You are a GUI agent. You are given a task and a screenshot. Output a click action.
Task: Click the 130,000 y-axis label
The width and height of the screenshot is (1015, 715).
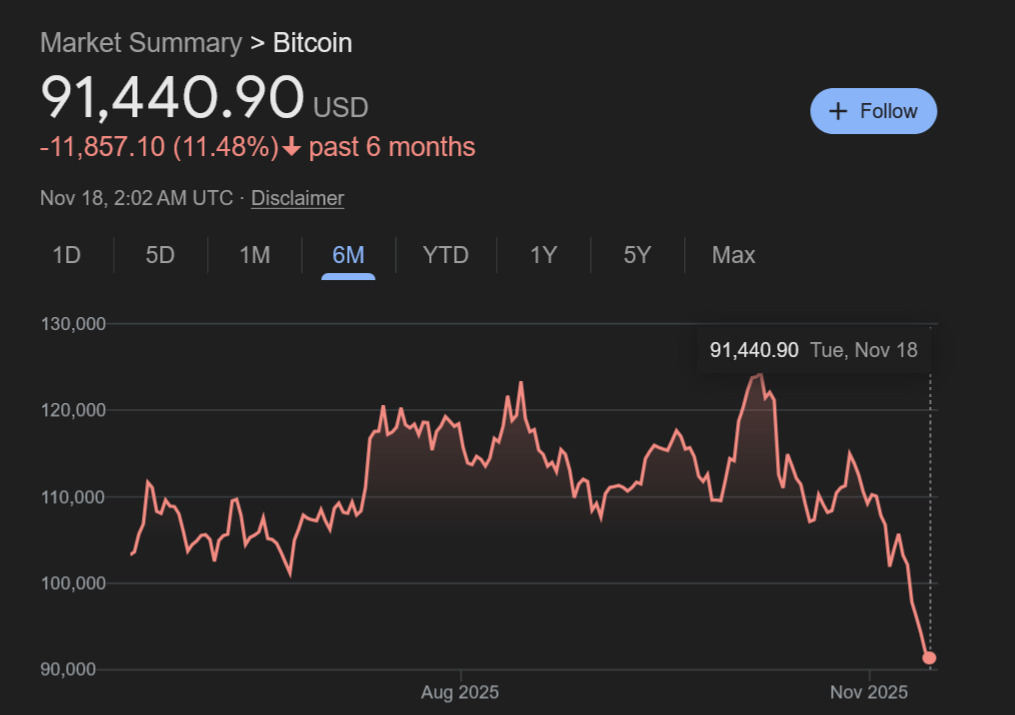click(73, 324)
